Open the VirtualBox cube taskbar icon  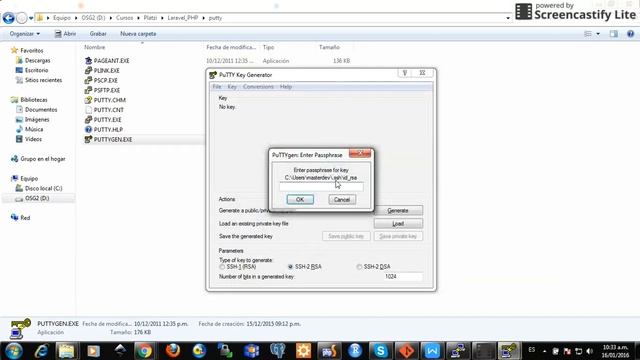coord(251,351)
